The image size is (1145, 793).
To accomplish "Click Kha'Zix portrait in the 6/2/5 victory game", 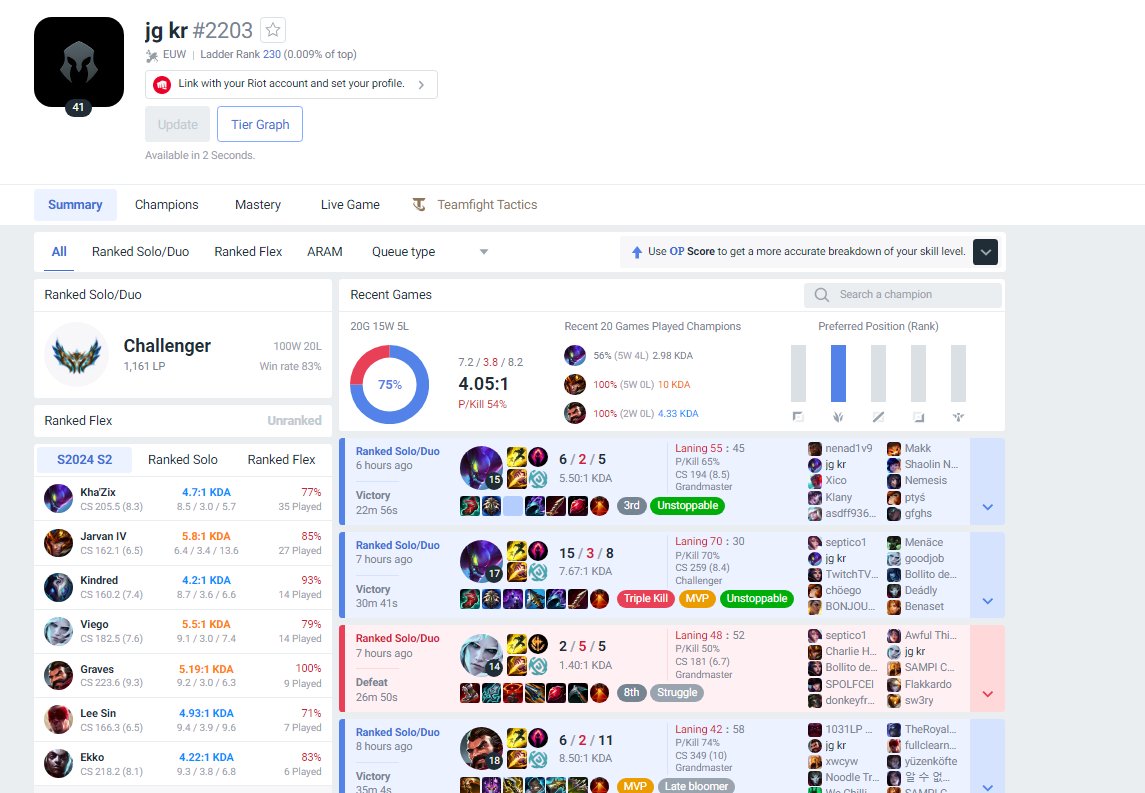I will (x=481, y=467).
